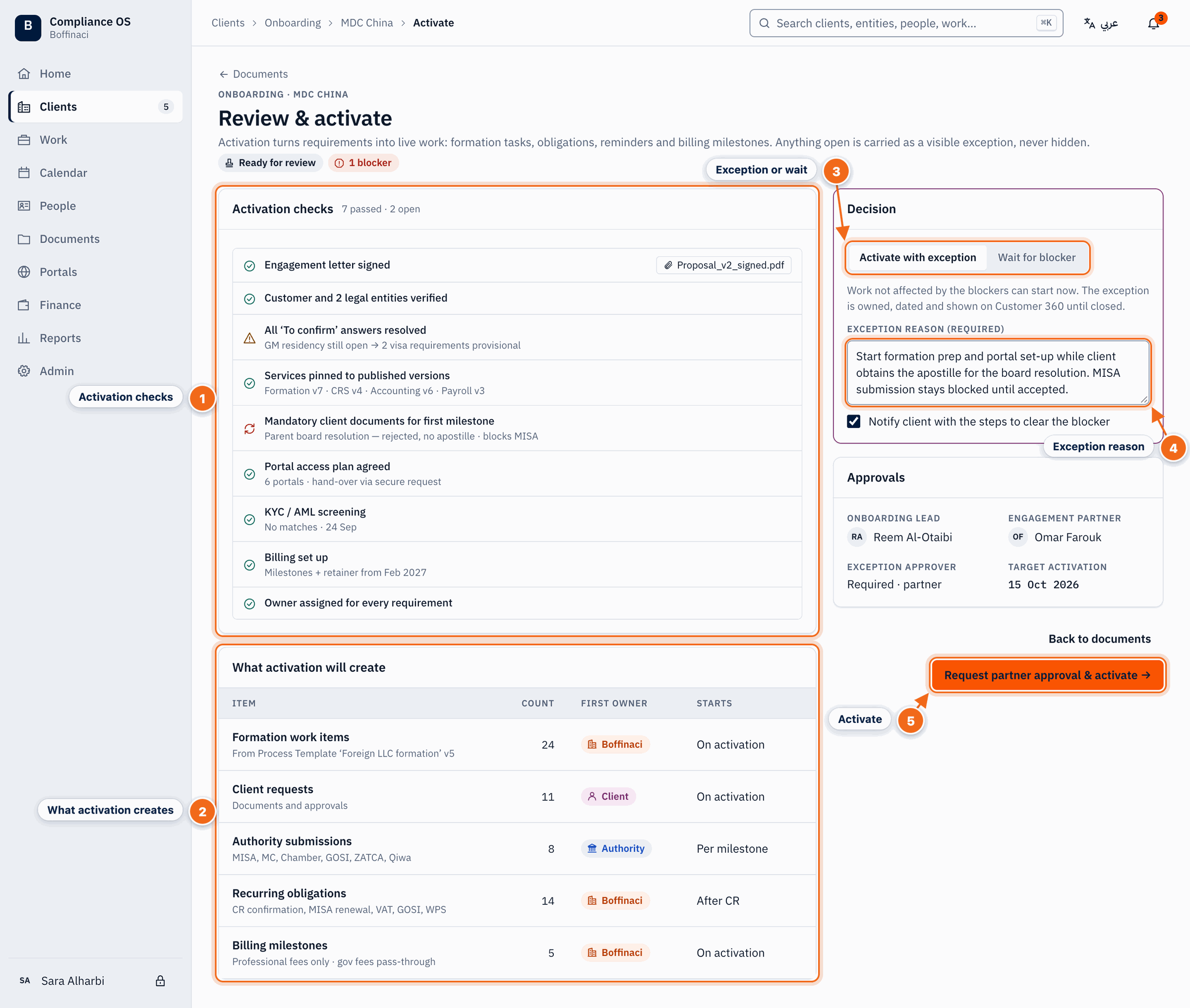Click the '1 blocker' badge

(363, 163)
